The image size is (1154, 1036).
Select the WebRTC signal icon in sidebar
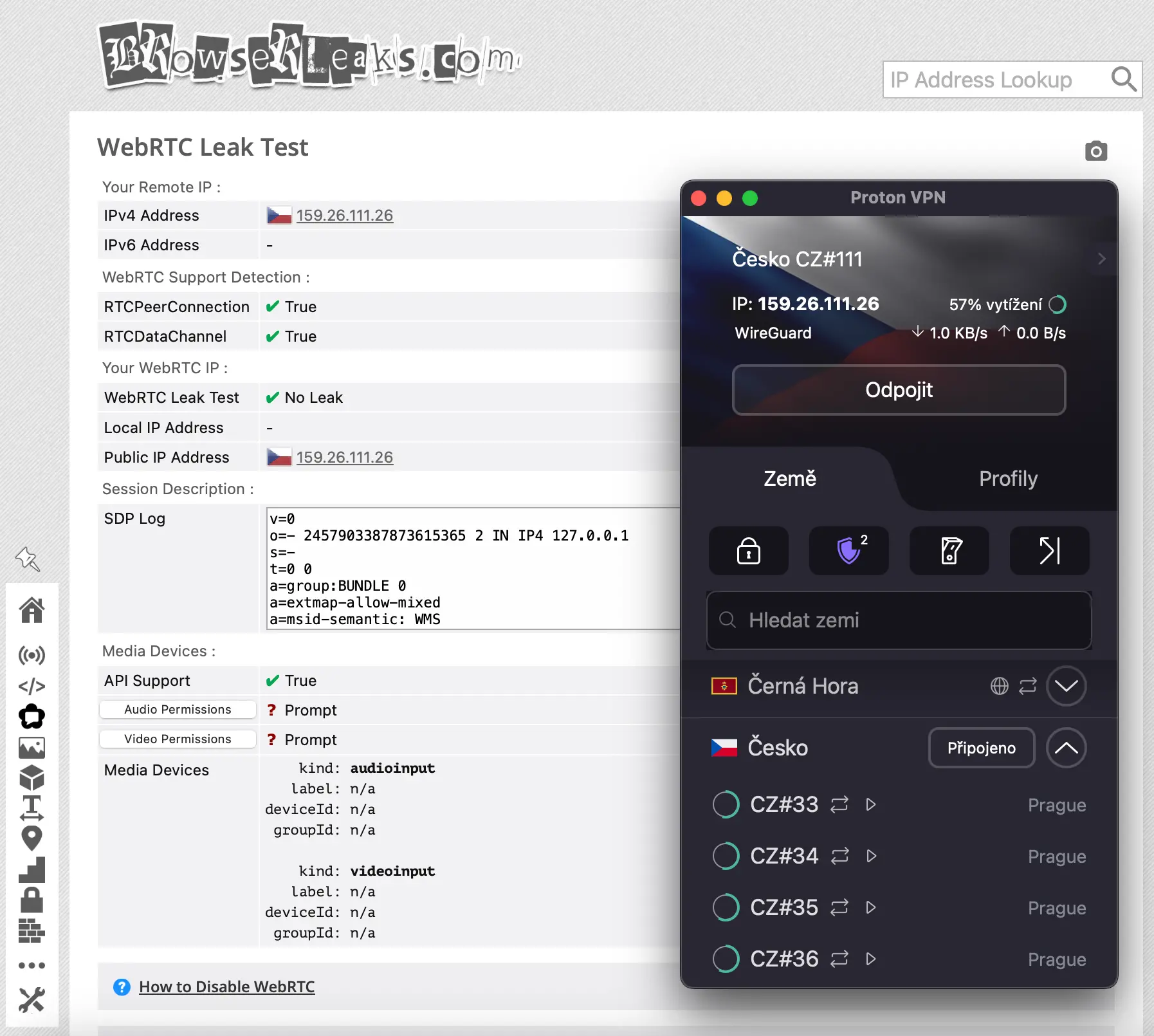click(33, 656)
